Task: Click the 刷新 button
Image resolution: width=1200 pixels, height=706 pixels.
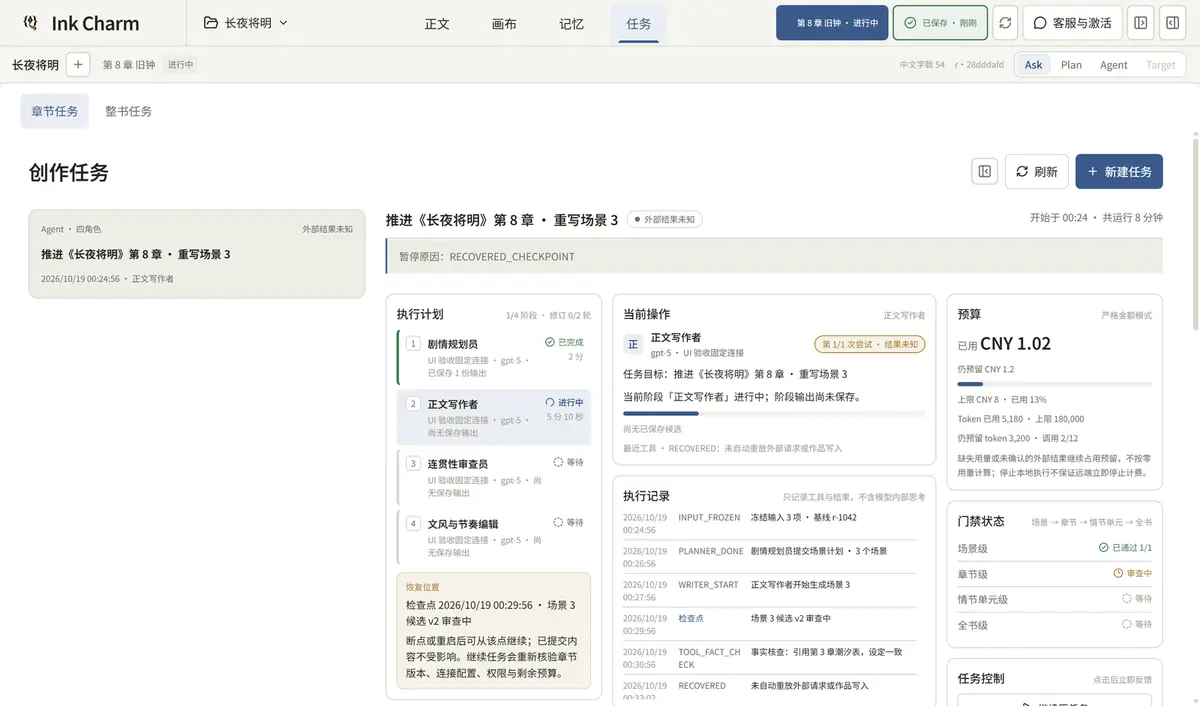Action: (x=1037, y=171)
